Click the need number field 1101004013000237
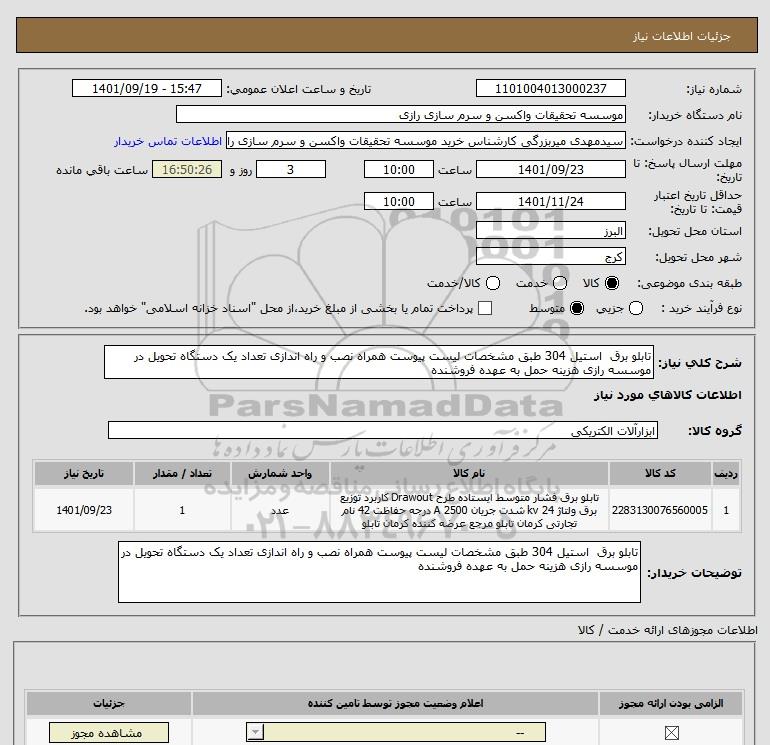770x745 pixels. (x=550, y=88)
